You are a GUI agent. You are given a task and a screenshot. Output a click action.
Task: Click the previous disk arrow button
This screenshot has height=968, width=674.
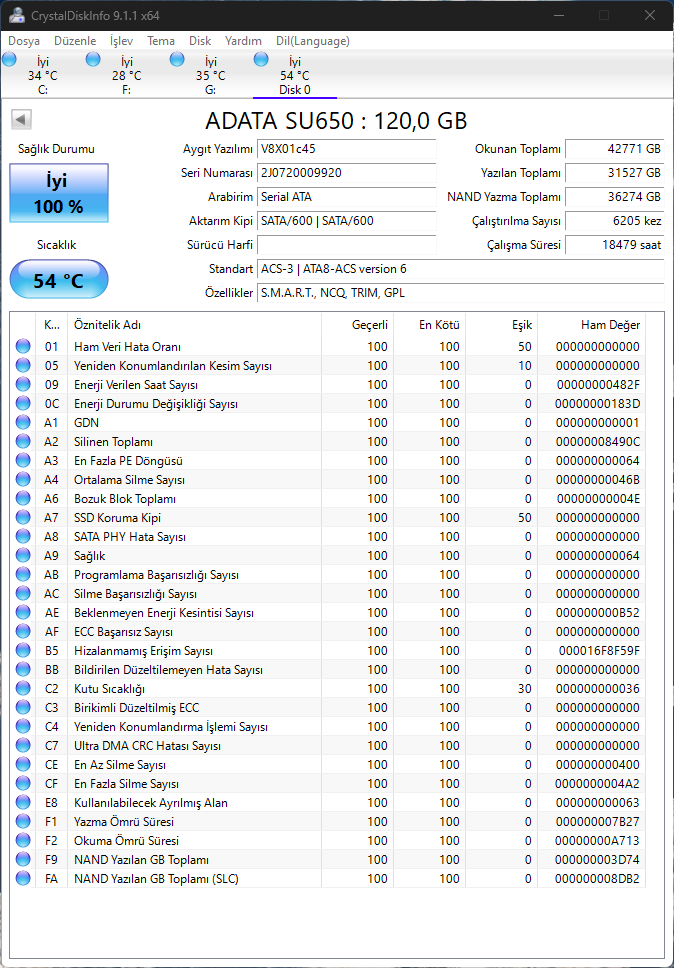click(22, 120)
